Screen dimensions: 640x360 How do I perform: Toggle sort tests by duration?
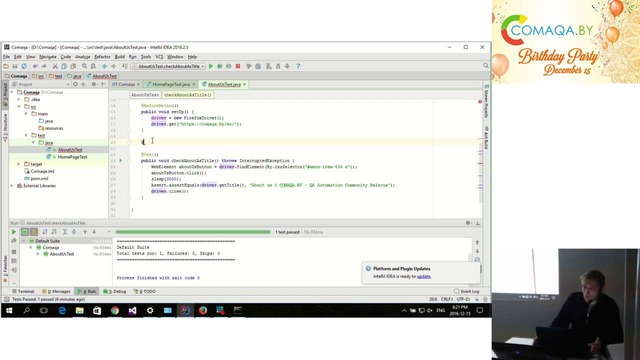[x=53, y=232]
